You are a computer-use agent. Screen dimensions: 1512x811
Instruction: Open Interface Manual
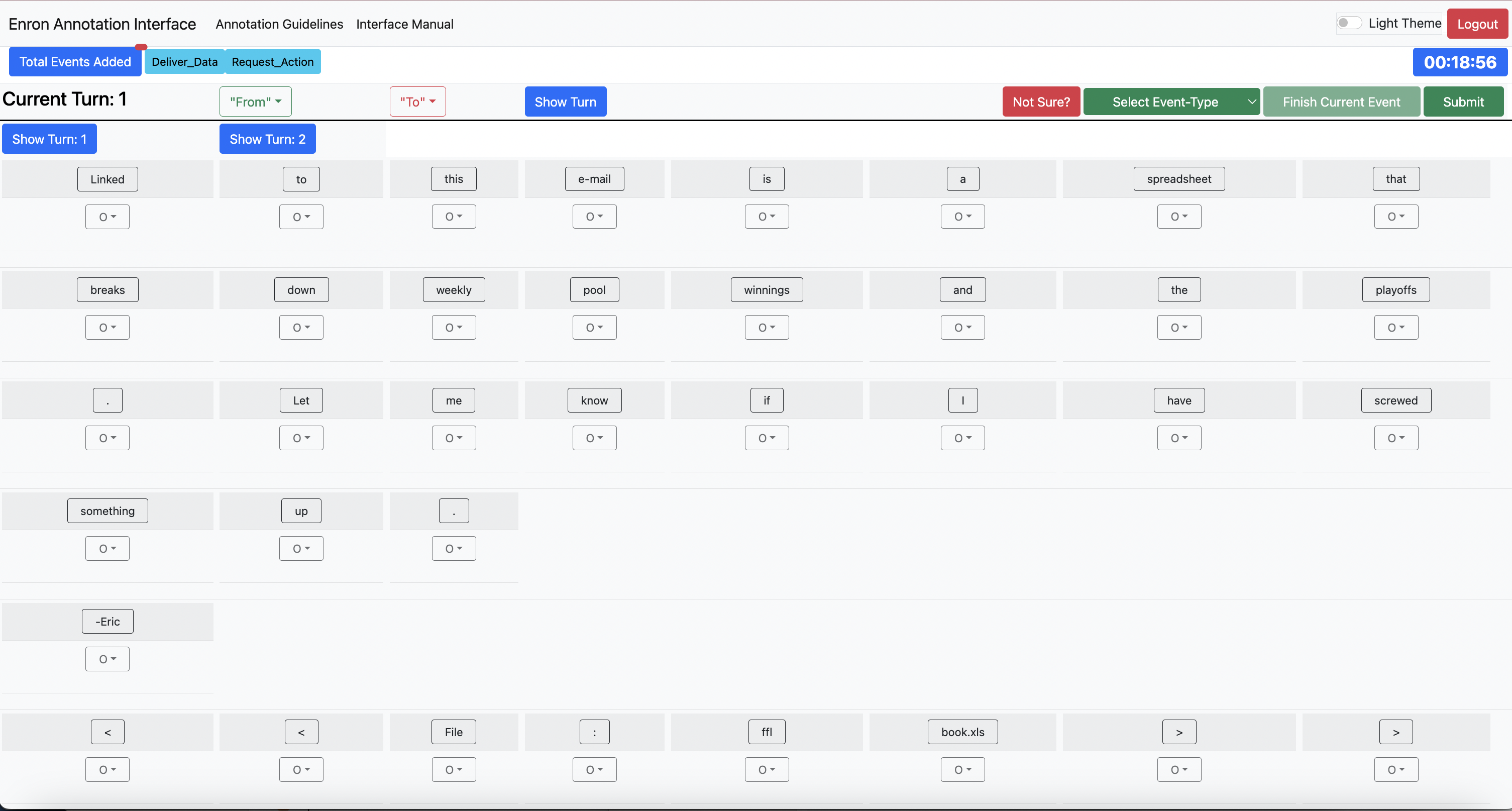click(x=404, y=24)
